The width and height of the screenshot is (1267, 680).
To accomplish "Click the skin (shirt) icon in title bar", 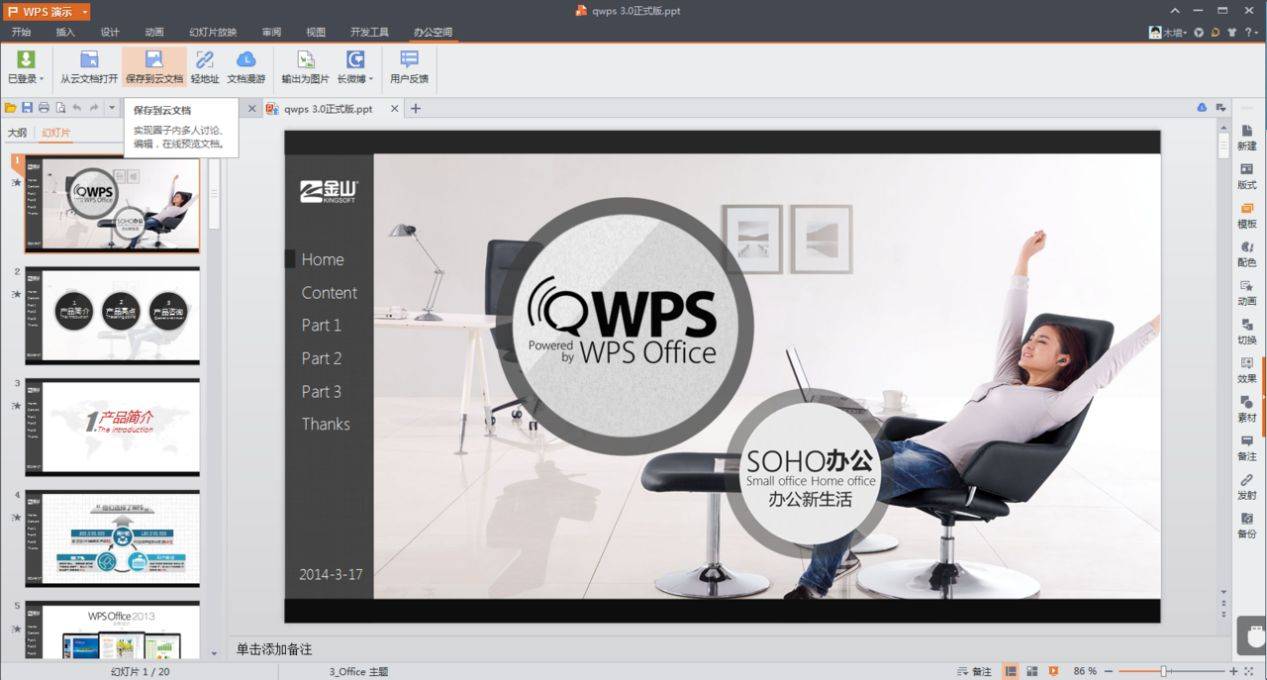I will [1233, 32].
